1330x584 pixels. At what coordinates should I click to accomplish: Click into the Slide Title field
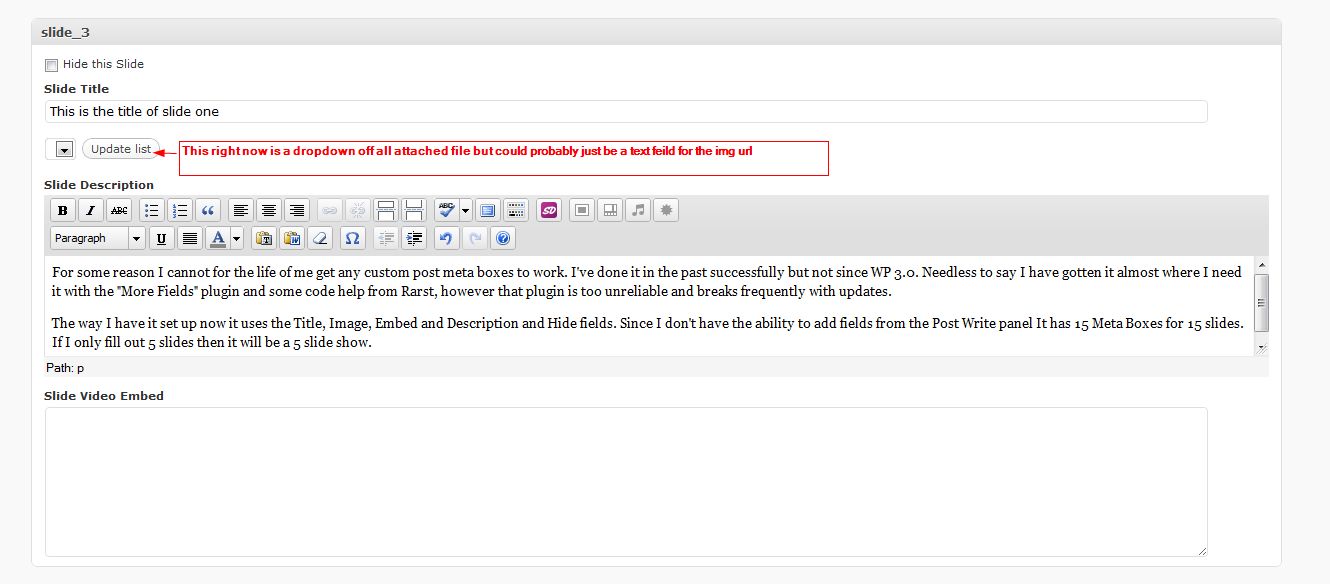[x=626, y=111]
